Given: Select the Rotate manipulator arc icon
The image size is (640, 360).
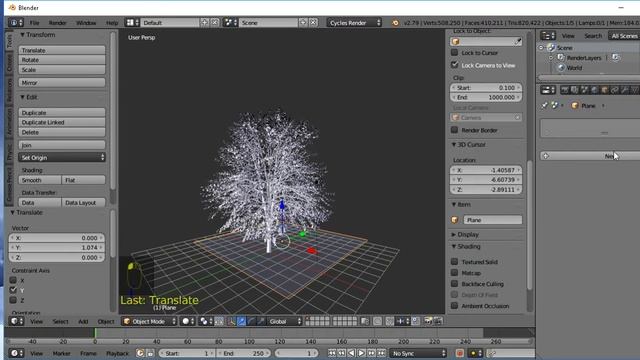Looking at the screenshot, I should click(251, 321).
